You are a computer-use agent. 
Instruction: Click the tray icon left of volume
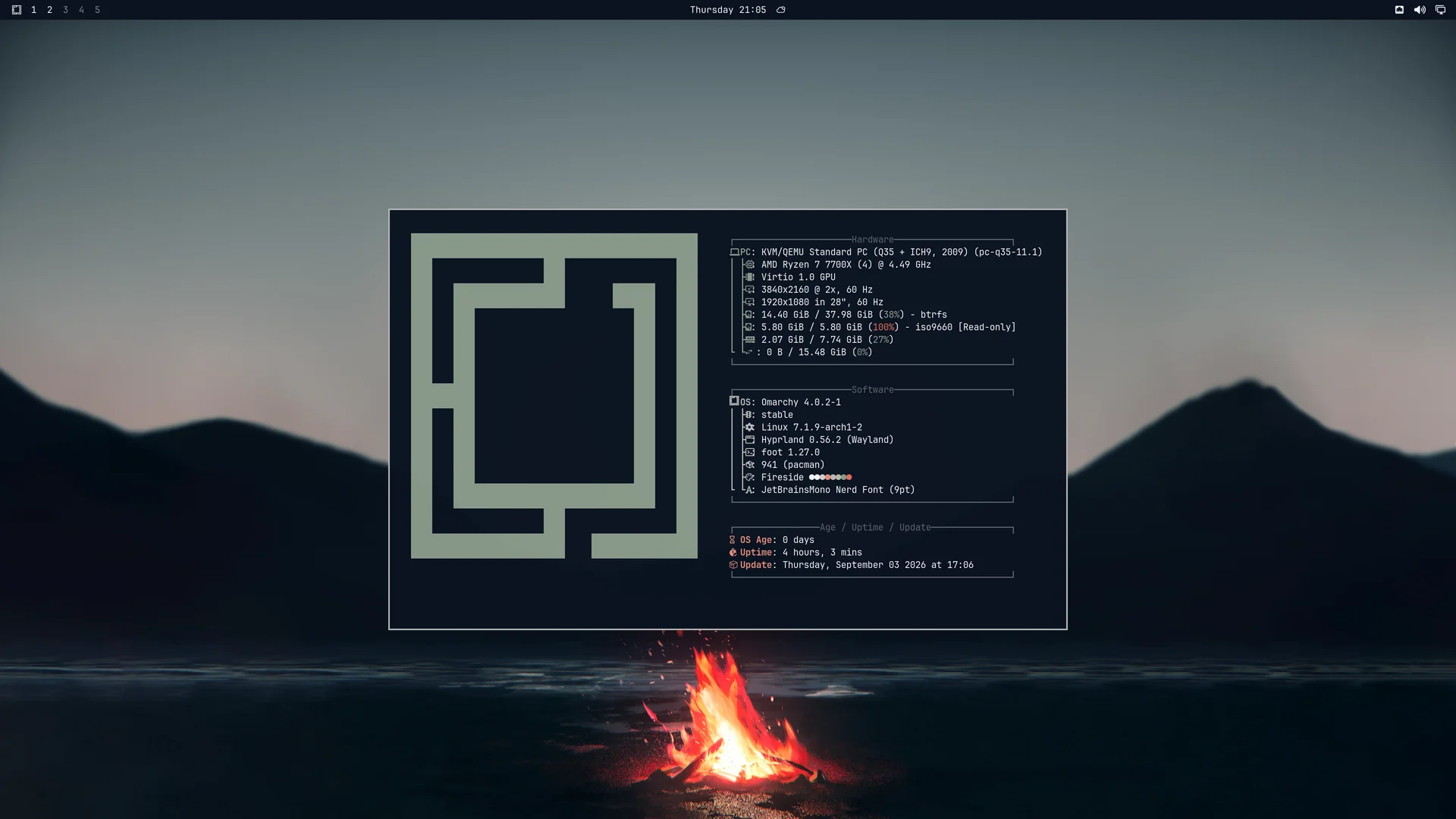(x=1399, y=10)
